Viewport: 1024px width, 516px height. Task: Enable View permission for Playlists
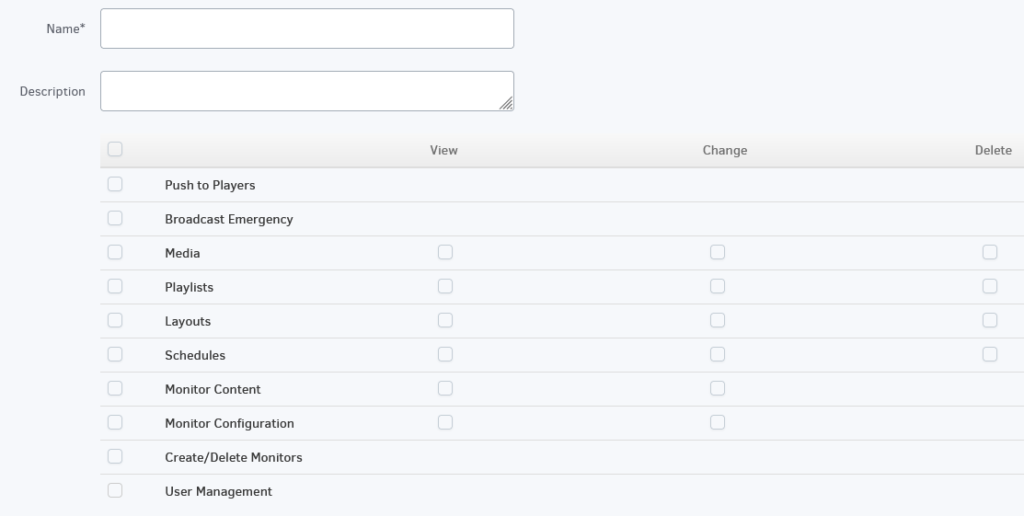point(445,286)
